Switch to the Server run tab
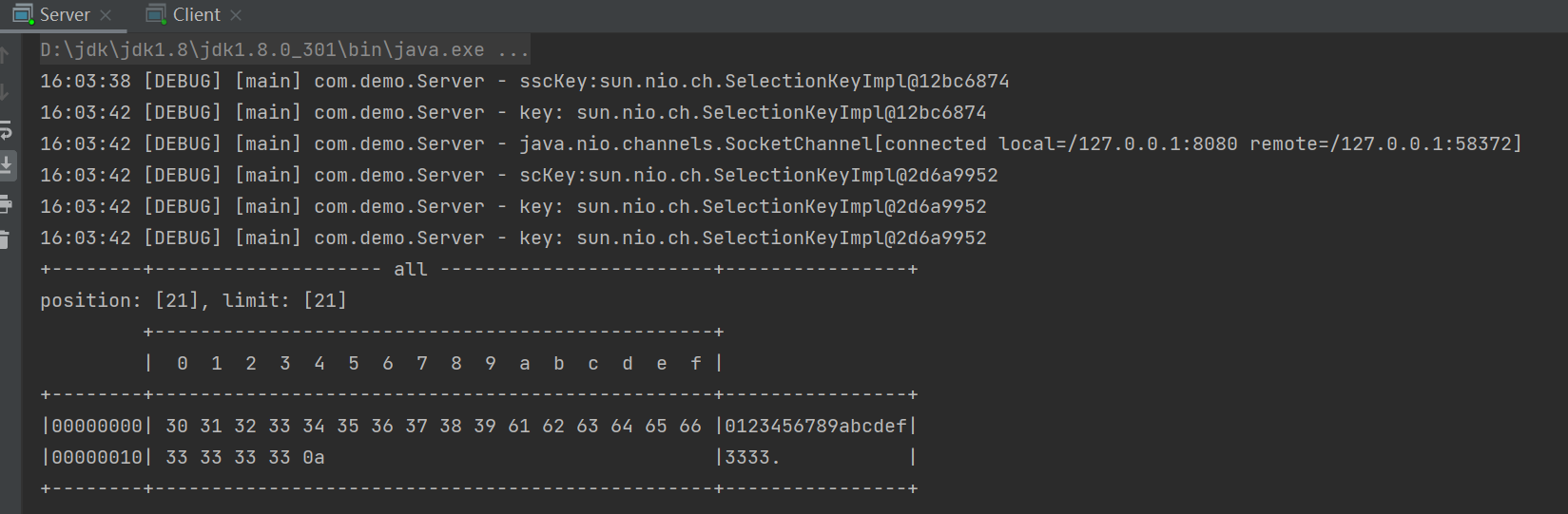The height and width of the screenshot is (514, 1568). (65, 14)
